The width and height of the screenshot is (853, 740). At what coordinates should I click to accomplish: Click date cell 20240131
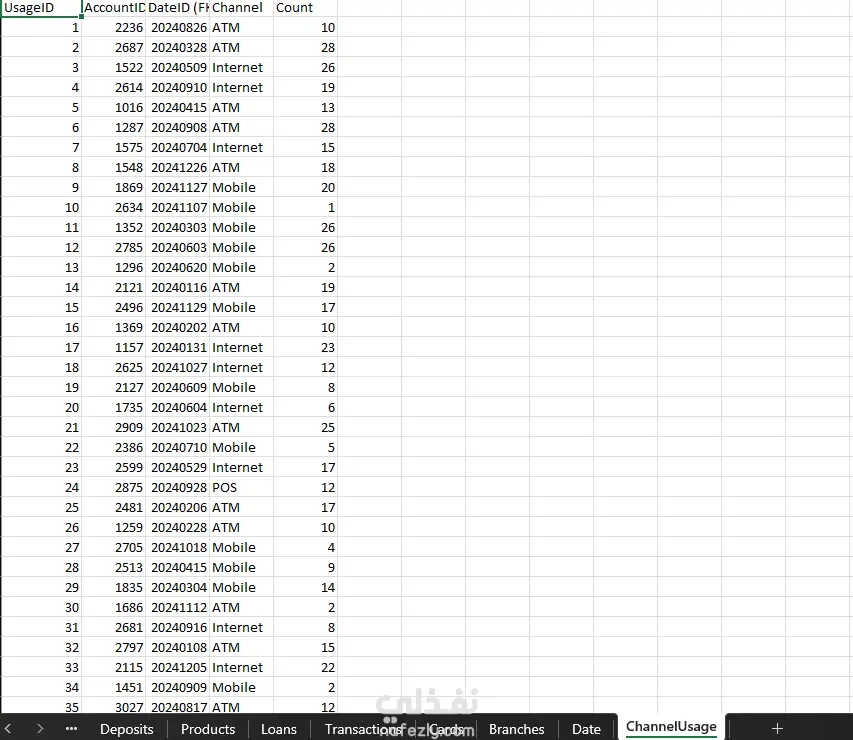(177, 347)
